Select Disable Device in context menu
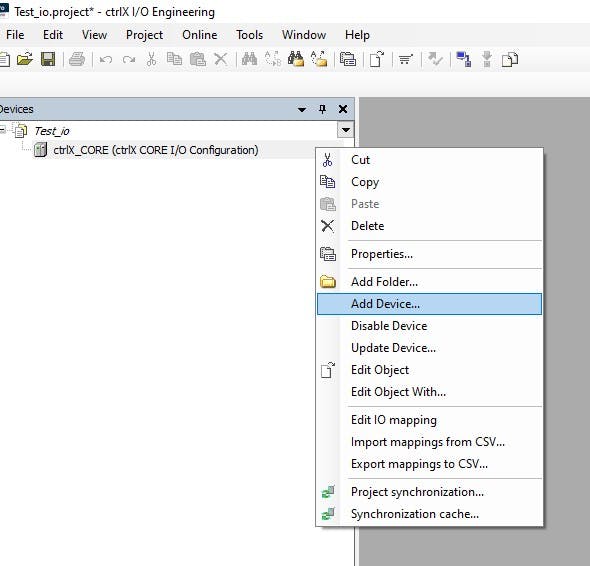Image resolution: width=590 pixels, height=566 pixels. coord(389,326)
